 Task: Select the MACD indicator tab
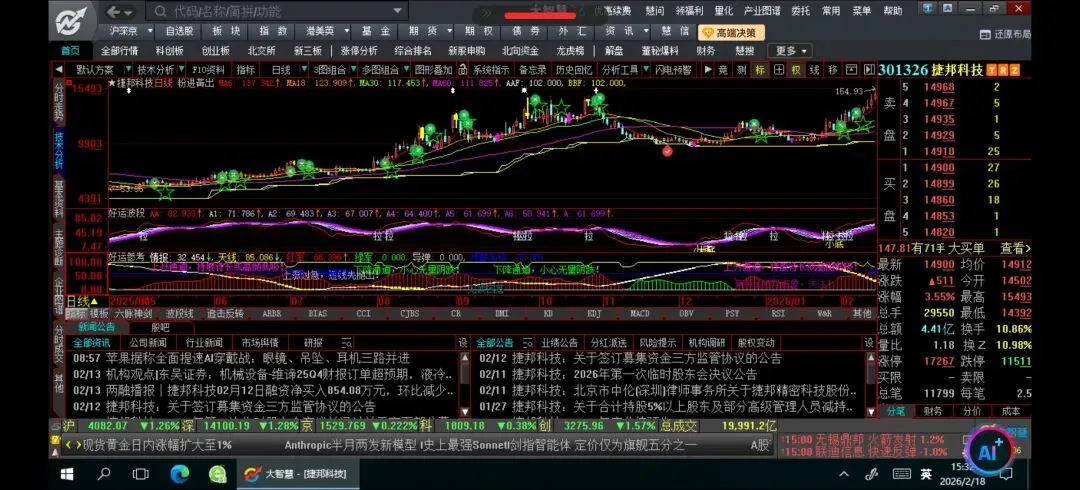[639, 314]
